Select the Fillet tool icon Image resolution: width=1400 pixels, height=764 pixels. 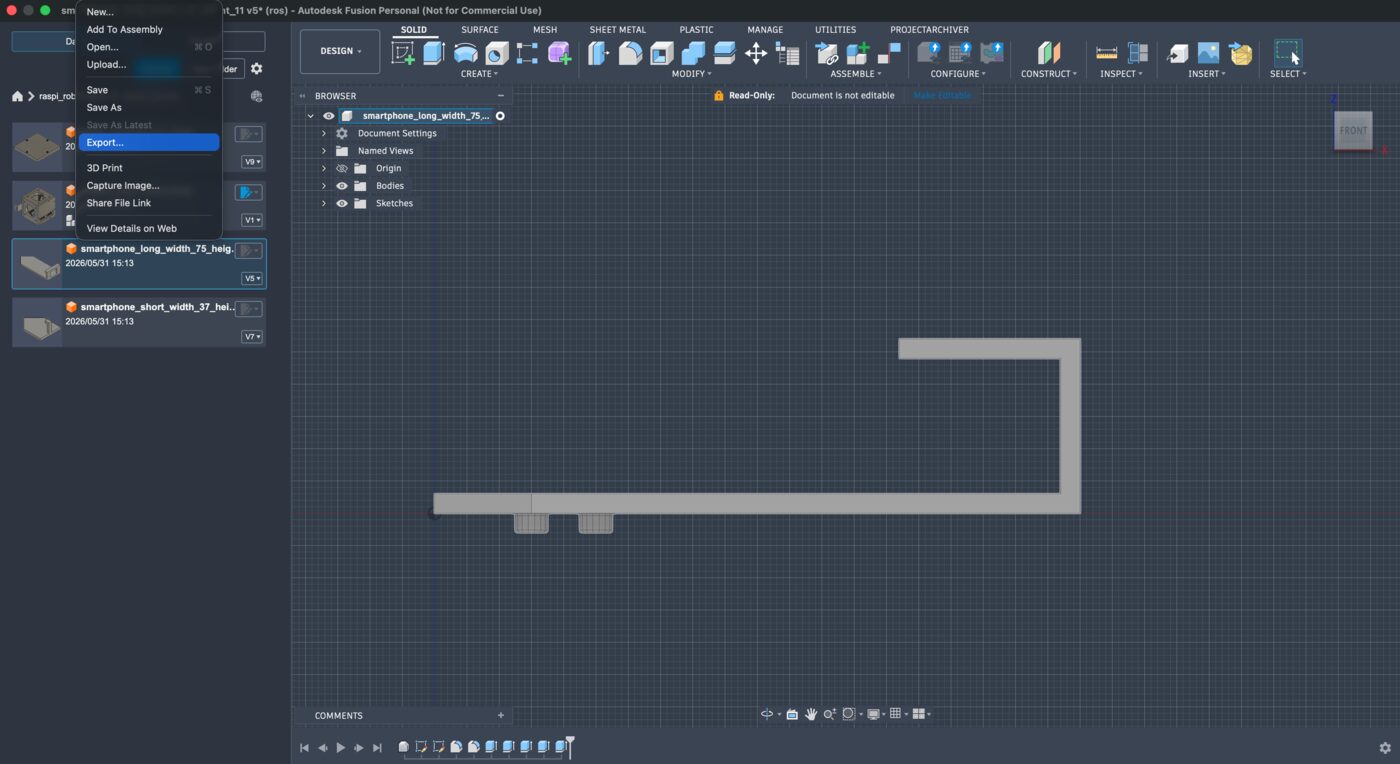pyautogui.click(x=630, y=53)
